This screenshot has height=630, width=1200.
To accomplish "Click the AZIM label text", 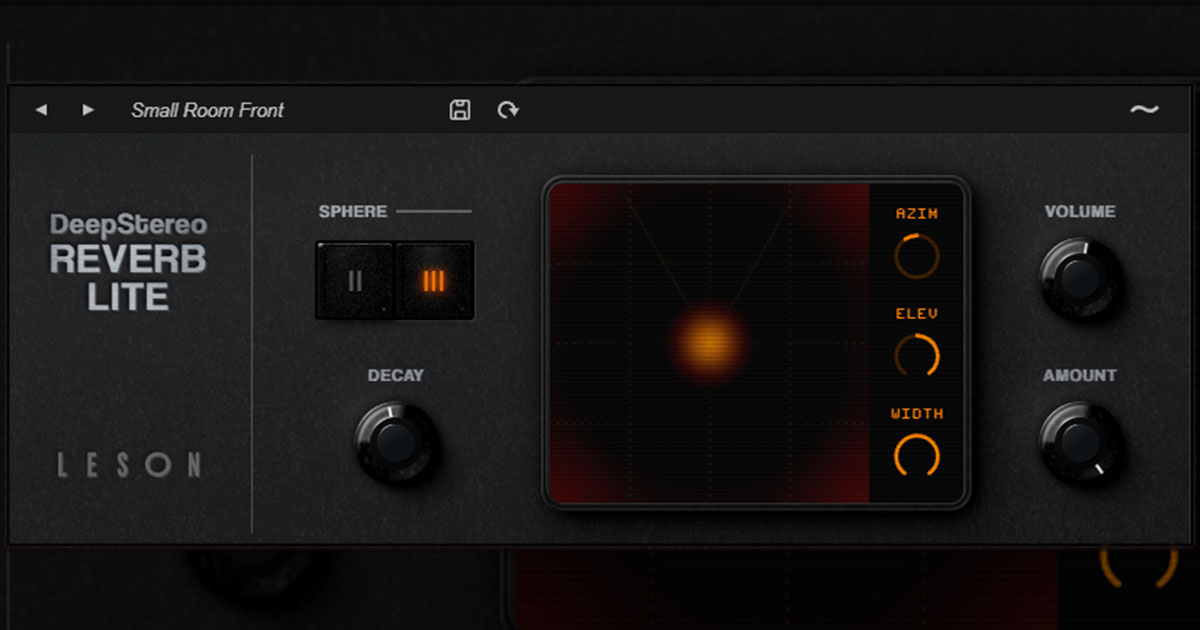I will click(917, 213).
